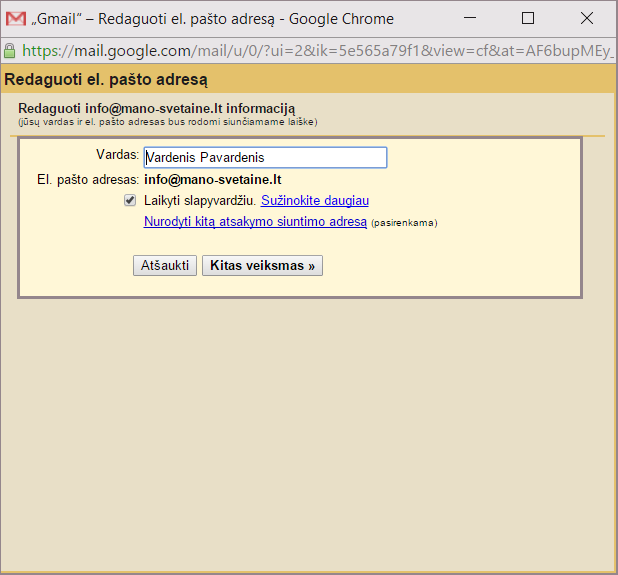Proceed with 'Kitas veiksmas »' button
618x575 pixels.
tap(262, 266)
